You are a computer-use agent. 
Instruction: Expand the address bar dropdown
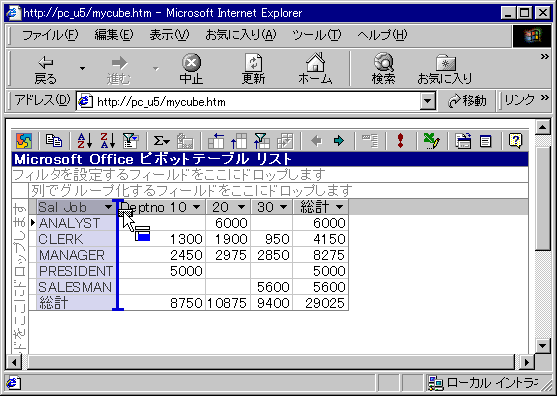coord(427,102)
